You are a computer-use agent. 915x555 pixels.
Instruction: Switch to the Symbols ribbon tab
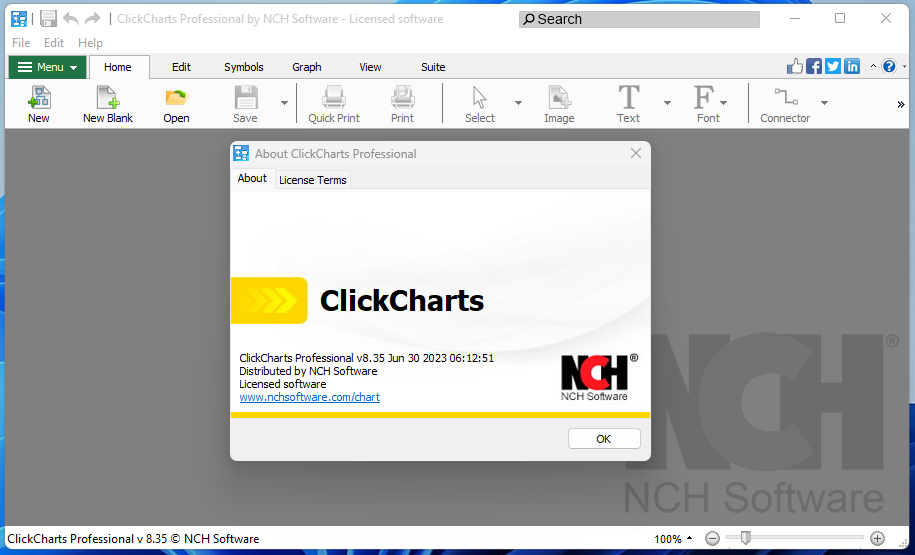[243, 67]
